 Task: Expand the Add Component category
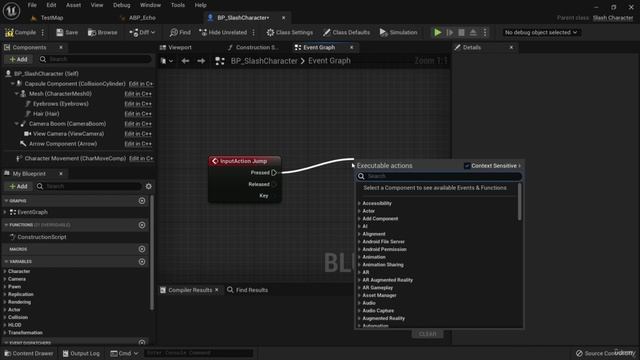pos(359,219)
